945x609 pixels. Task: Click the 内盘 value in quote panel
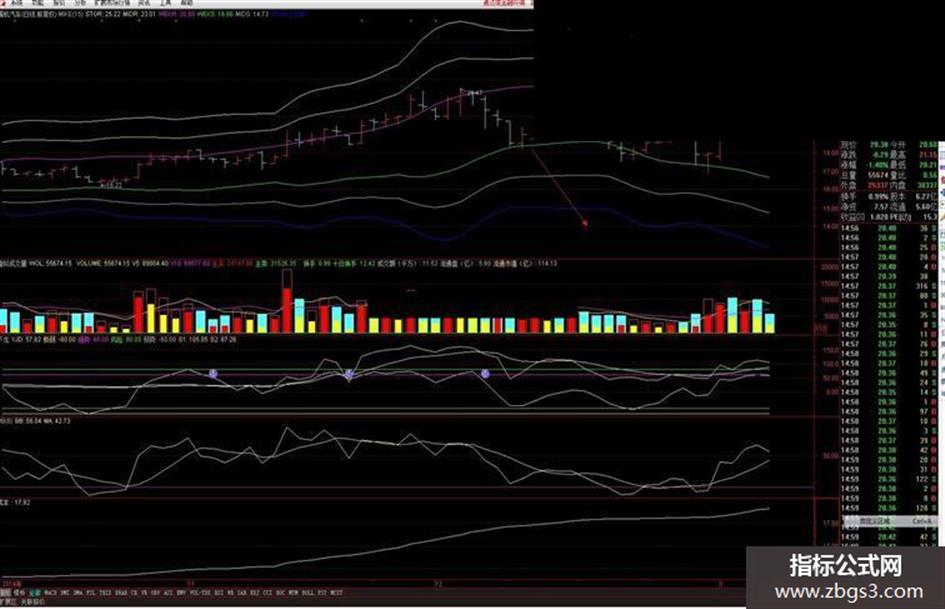(927, 185)
